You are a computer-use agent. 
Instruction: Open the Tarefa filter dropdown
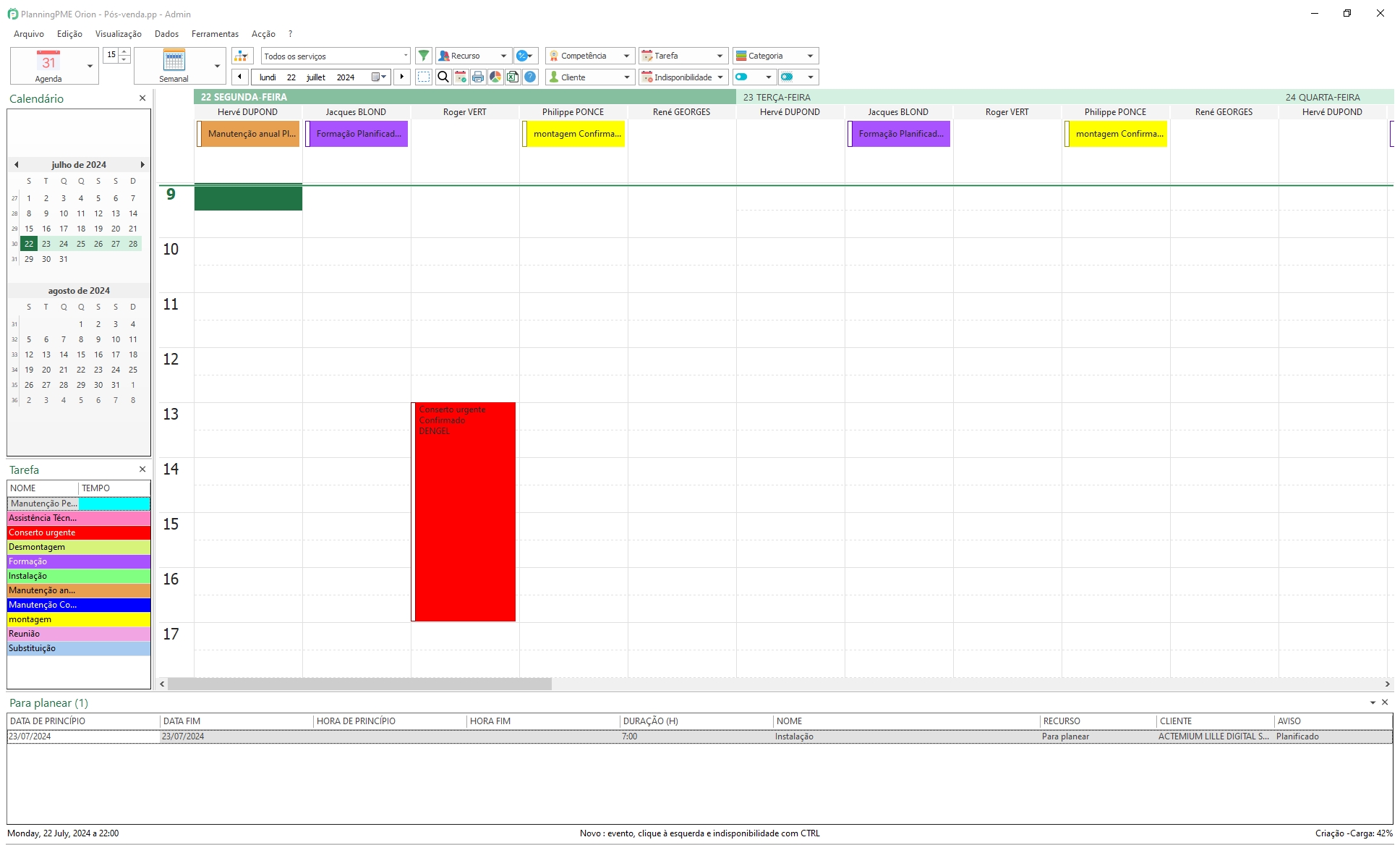tap(683, 56)
